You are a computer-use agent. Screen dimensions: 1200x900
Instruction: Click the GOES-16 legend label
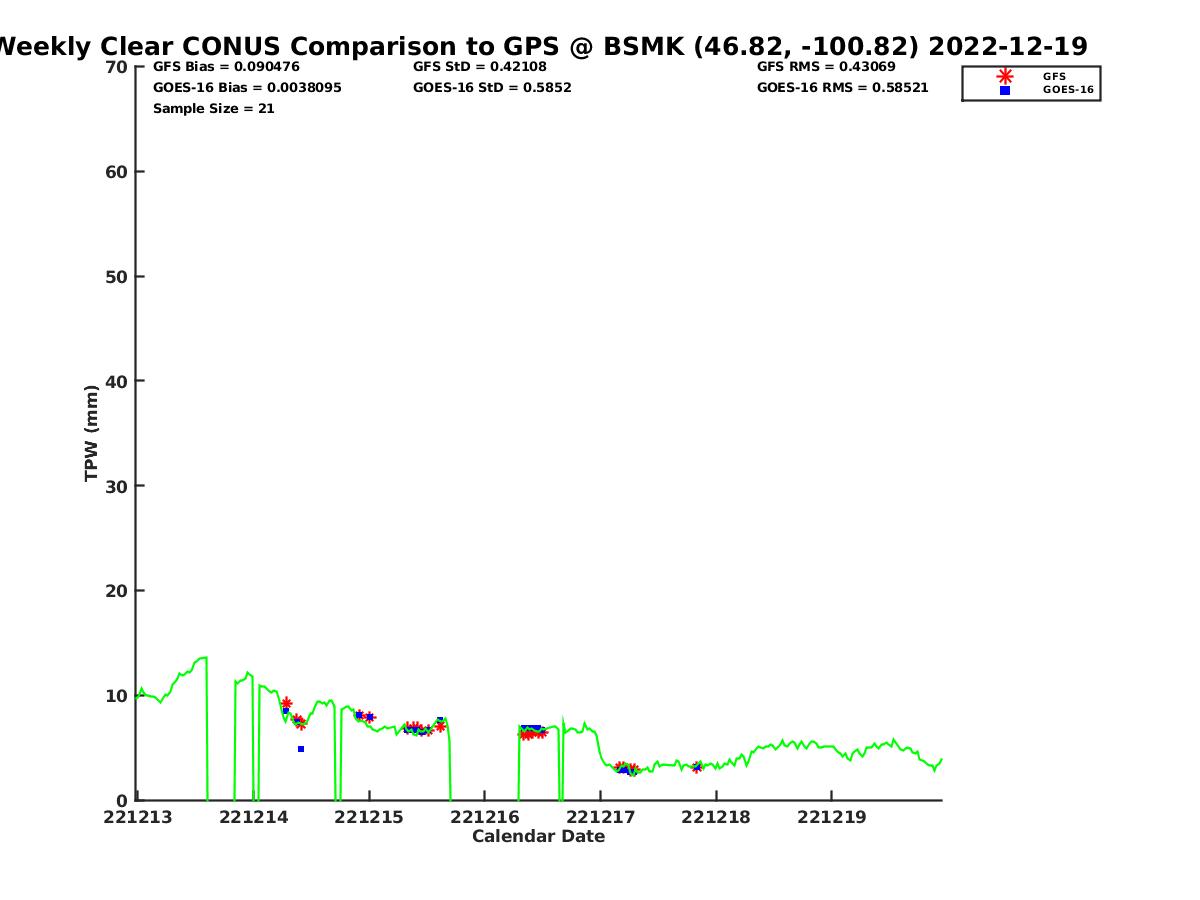[1068, 90]
